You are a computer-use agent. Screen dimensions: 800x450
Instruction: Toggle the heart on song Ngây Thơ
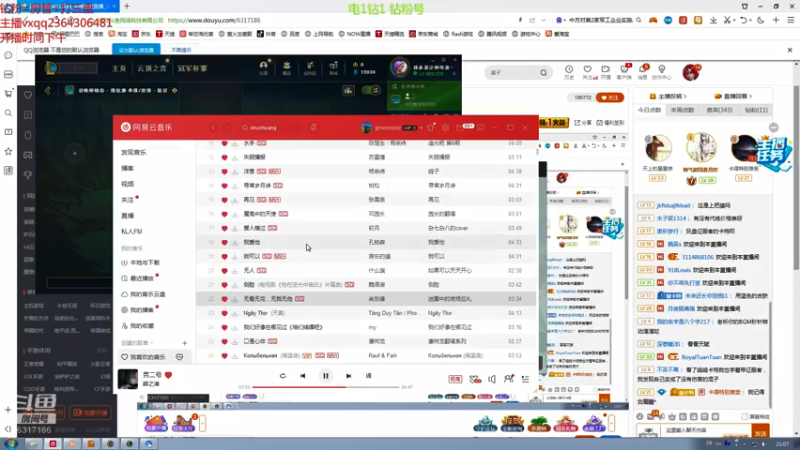(x=224, y=313)
